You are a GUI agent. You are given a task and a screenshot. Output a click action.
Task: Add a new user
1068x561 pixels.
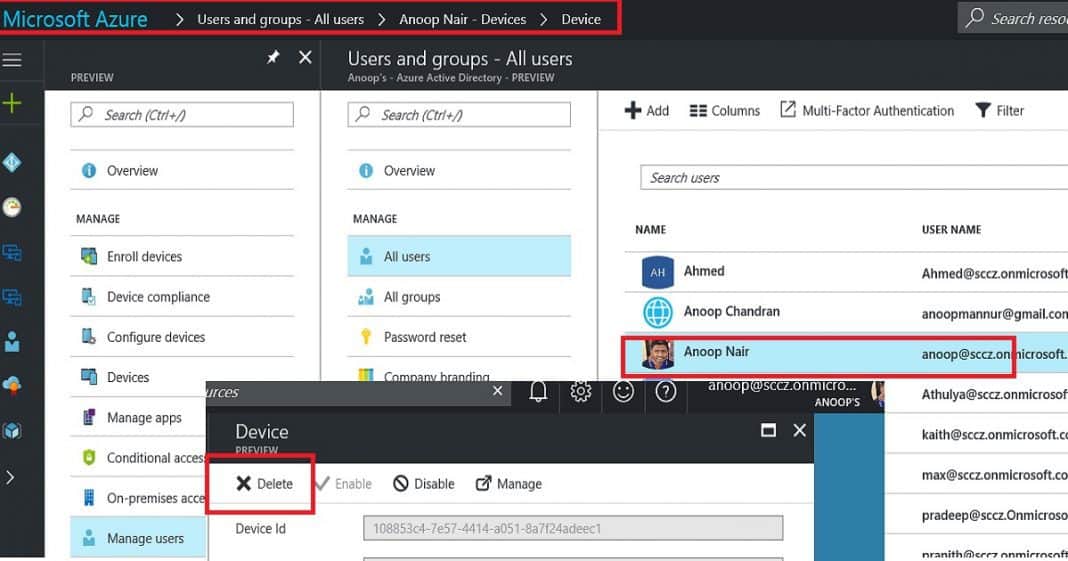click(647, 111)
